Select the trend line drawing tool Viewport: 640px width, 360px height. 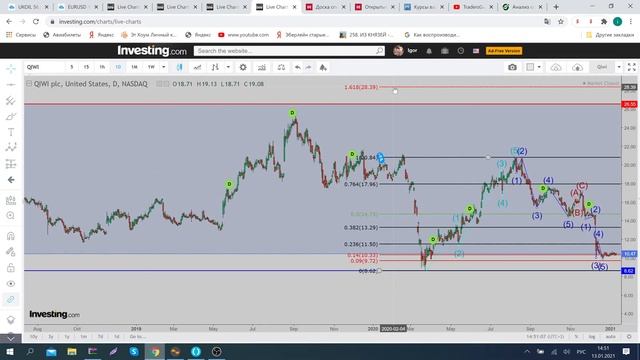11,84
